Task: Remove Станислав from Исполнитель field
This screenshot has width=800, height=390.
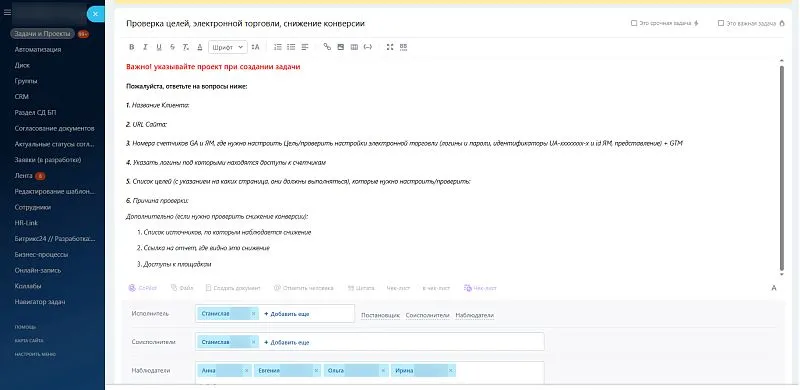Action: click(254, 314)
